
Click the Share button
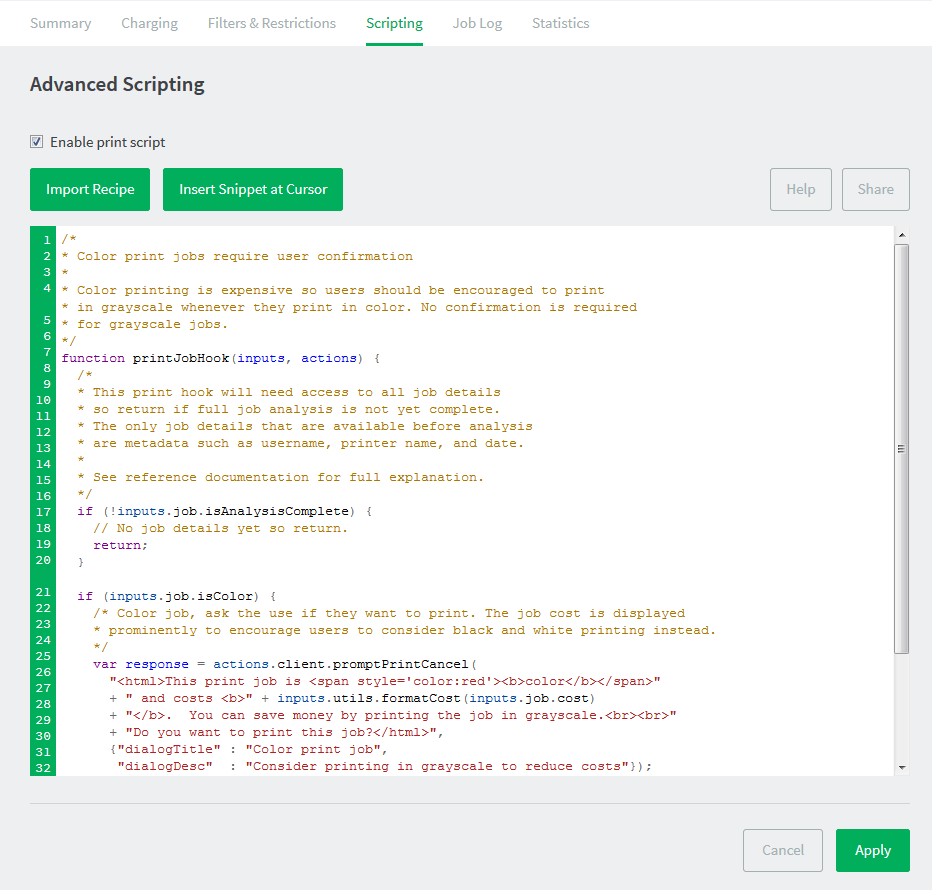coord(876,189)
